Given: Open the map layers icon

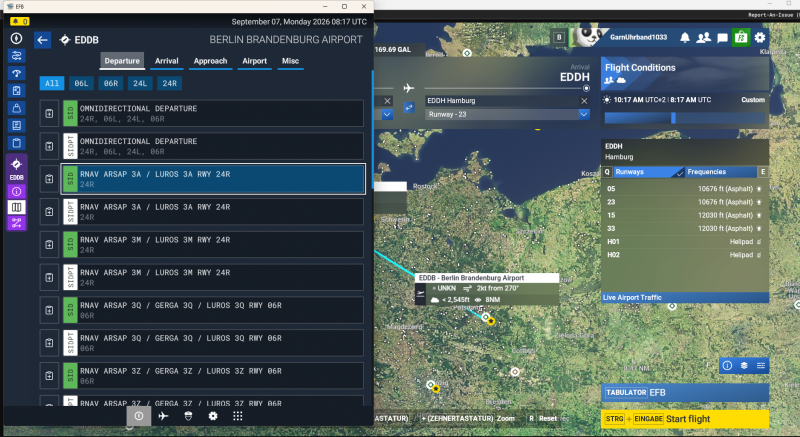Looking at the screenshot, I should point(744,366).
